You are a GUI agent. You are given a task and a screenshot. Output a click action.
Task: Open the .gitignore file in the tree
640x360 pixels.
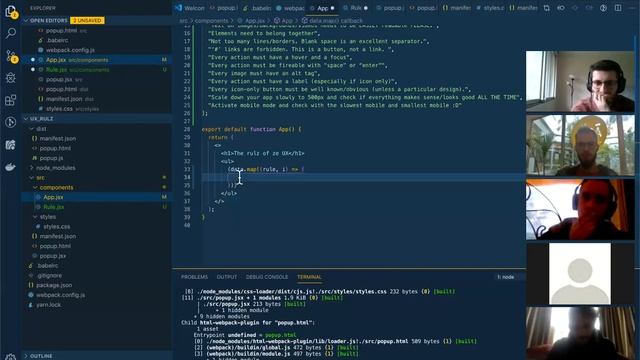(x=49, y=276)
